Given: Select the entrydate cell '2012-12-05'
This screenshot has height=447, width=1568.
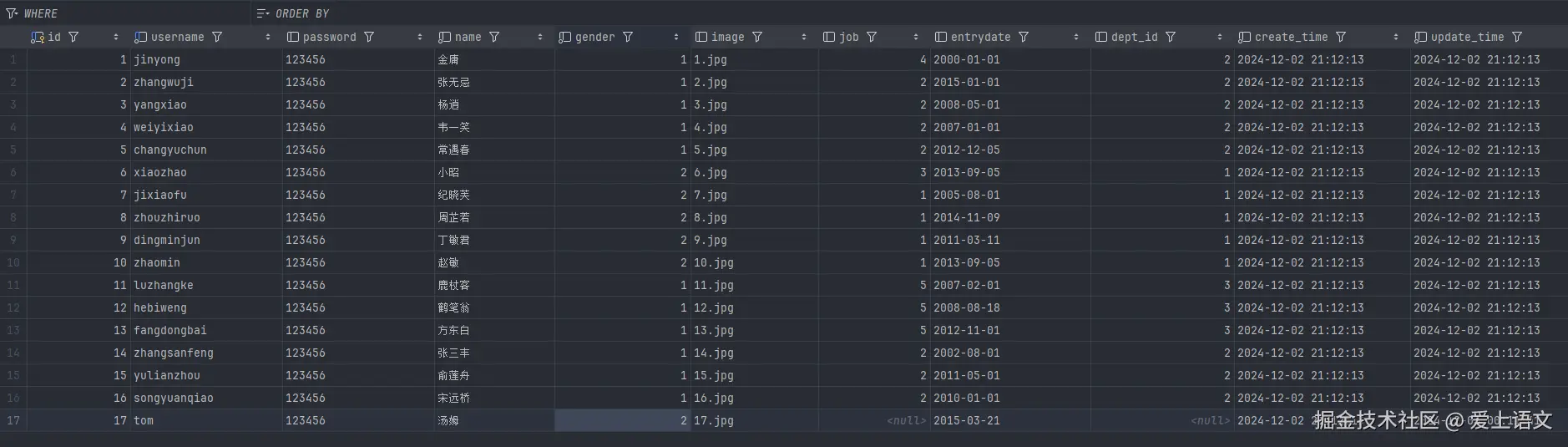Looking at the screenshot, I should pos(1010,150).
